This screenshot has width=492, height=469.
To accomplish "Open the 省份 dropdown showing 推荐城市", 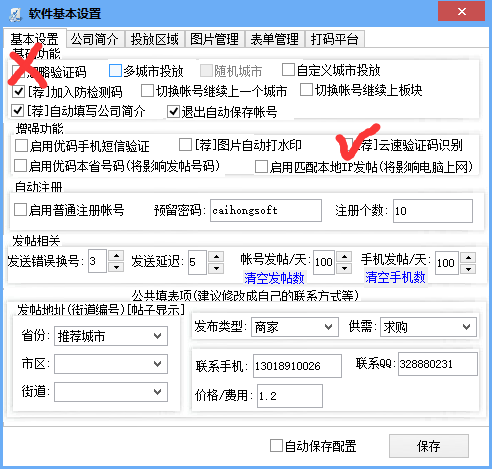I will (x=111, y=336).
